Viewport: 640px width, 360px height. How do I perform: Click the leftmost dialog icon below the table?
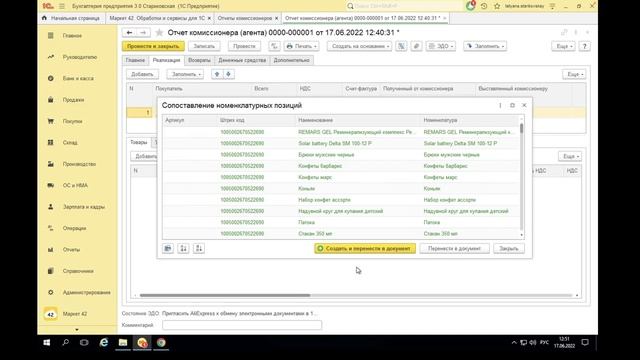[x=168, y=248]
